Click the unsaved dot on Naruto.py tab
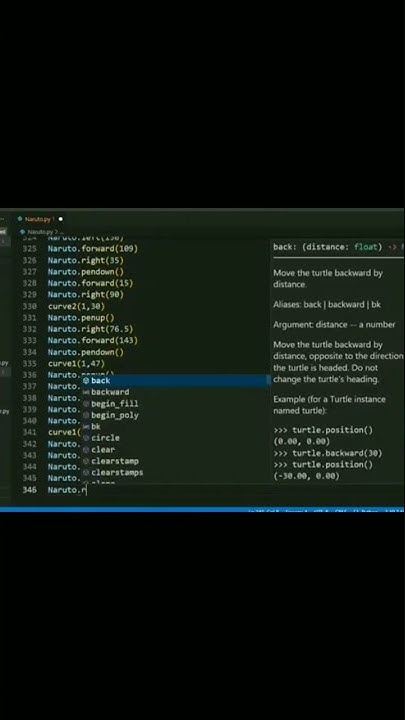The height and width of the screenshot is (720, 405). tap(61, 219)
